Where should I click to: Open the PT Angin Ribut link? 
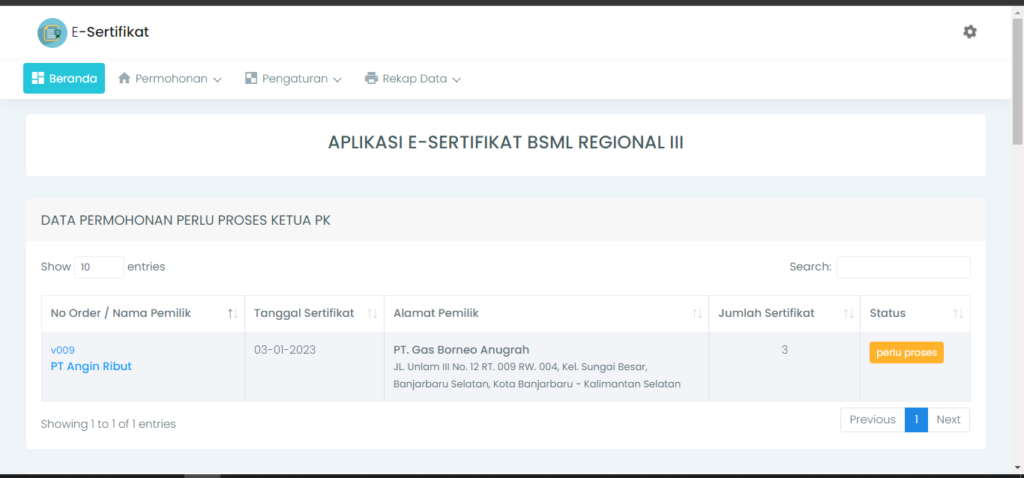click(91, 366)
